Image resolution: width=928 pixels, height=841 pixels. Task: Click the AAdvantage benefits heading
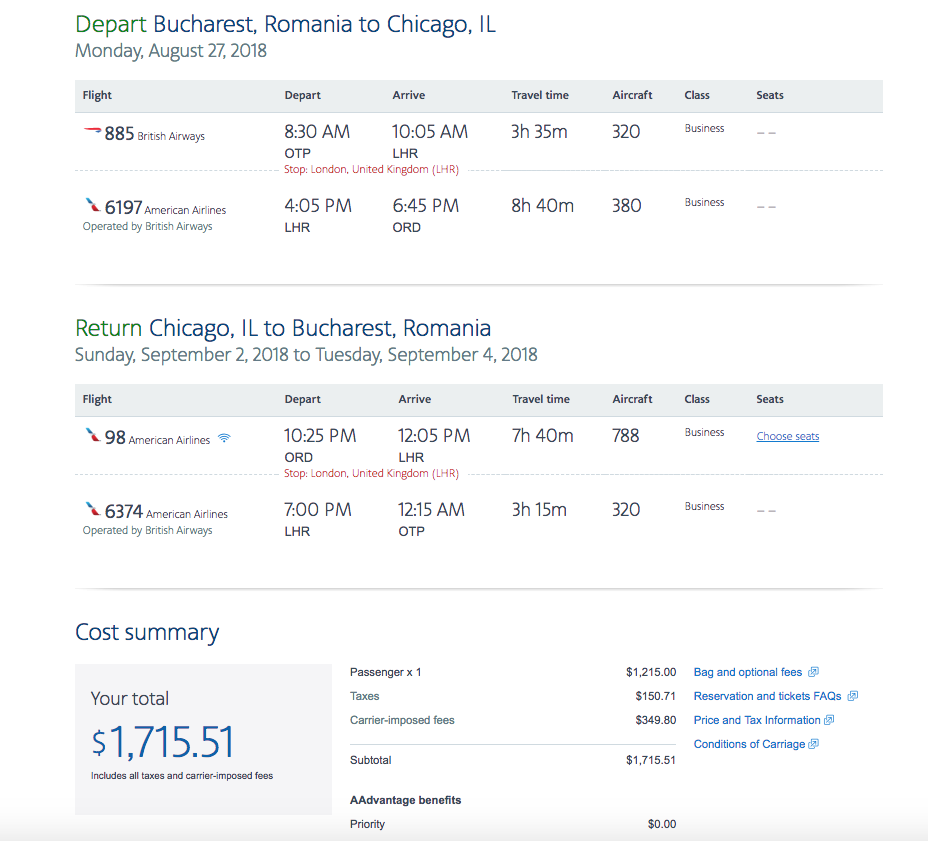(x=405, y=800)
